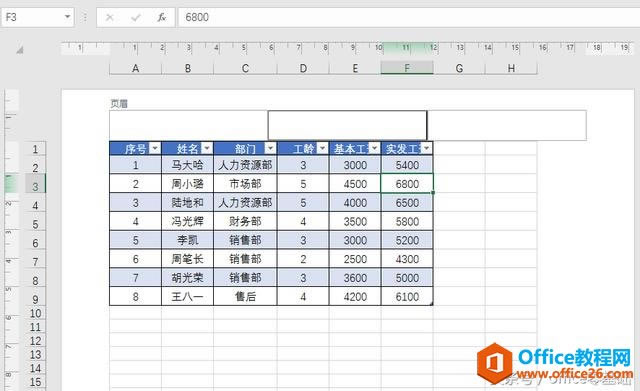The height and width of the screenshot is (391, 640).
Task: Click the 财务部 department cell
Action: tap(245, 221)
